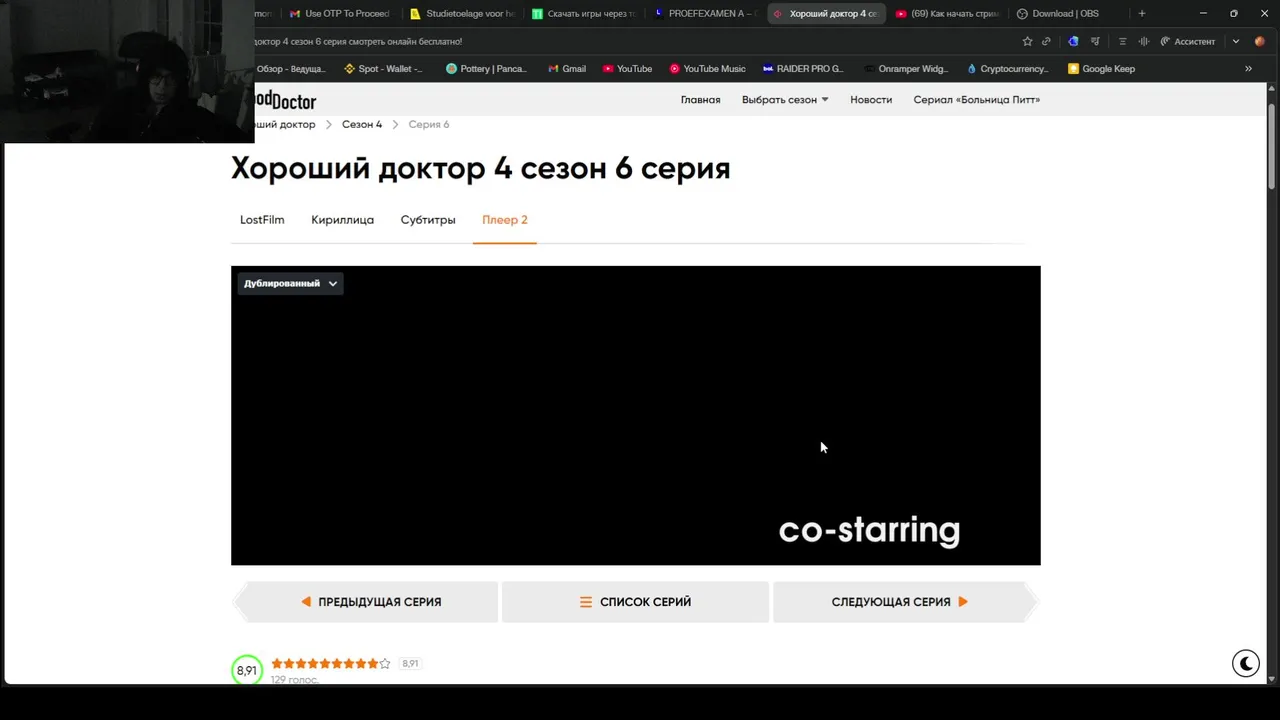Open the Дублированный audio dropdown
This screenshot has width=1280, height=720.
[290, 283]
